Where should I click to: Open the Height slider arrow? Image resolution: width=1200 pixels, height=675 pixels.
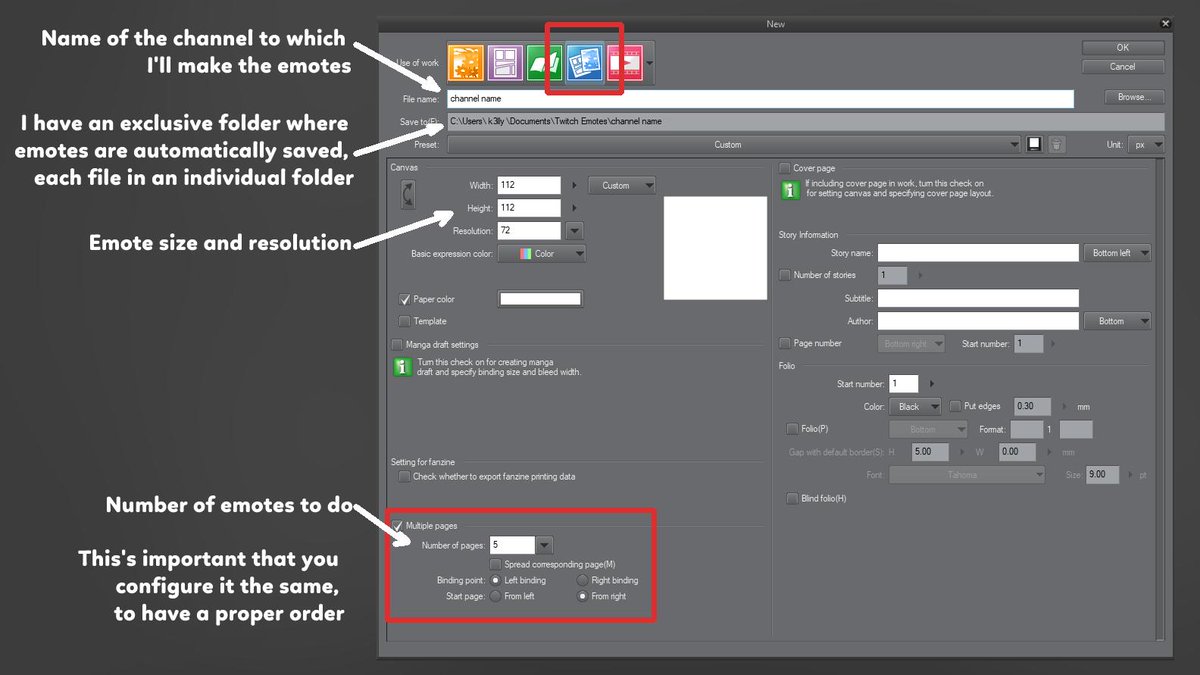pos(574,208)
